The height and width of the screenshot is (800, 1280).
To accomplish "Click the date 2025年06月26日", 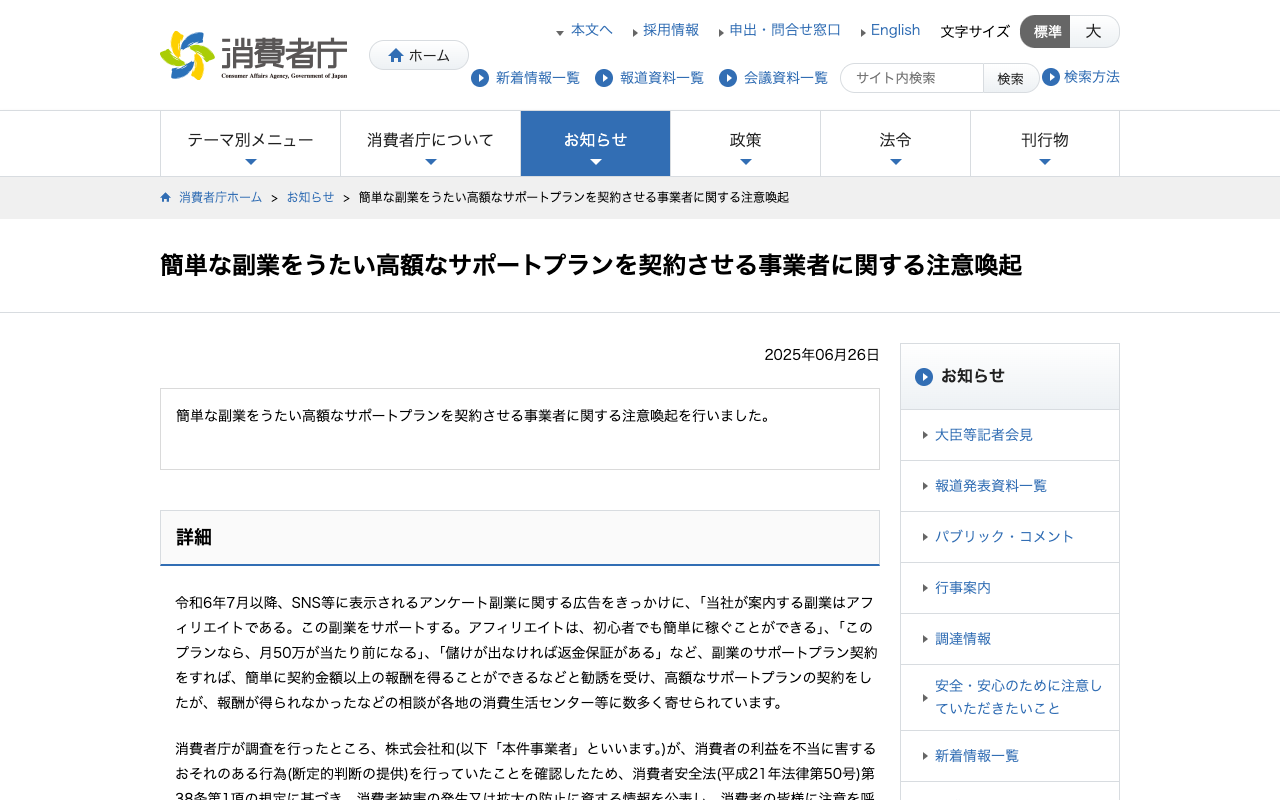I will [x=822, y=354].
